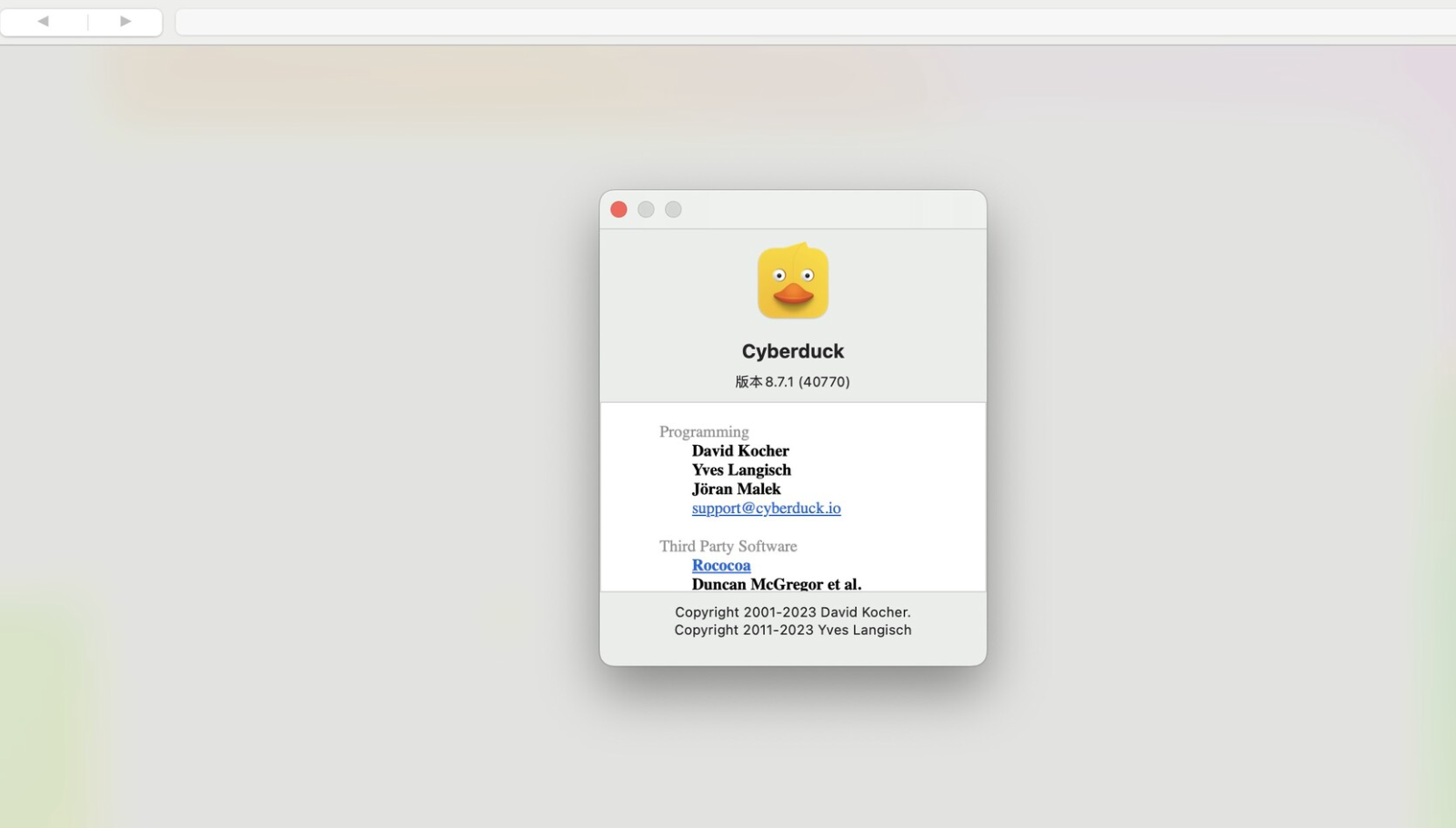Click the Duncan McGregor et al. text
Screen dimensions: 1456x828
(776, 583)
